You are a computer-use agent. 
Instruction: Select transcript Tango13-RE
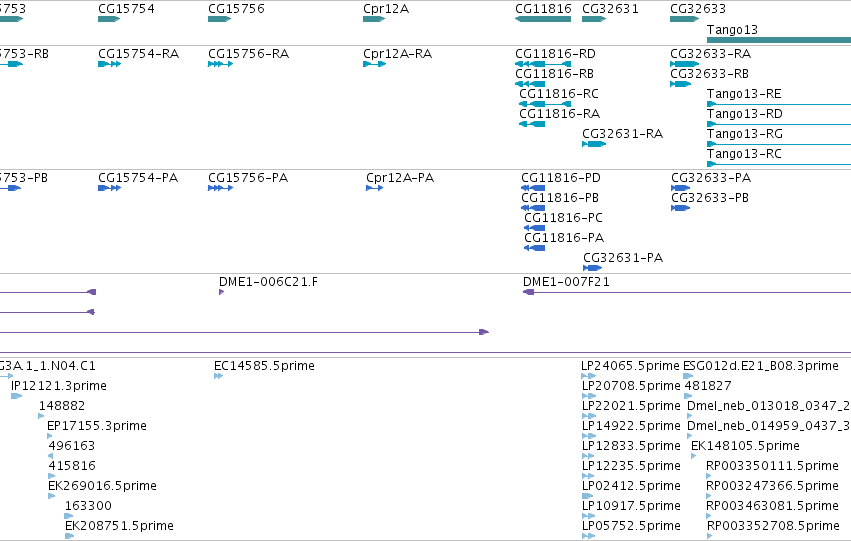(x=744, y=94)
